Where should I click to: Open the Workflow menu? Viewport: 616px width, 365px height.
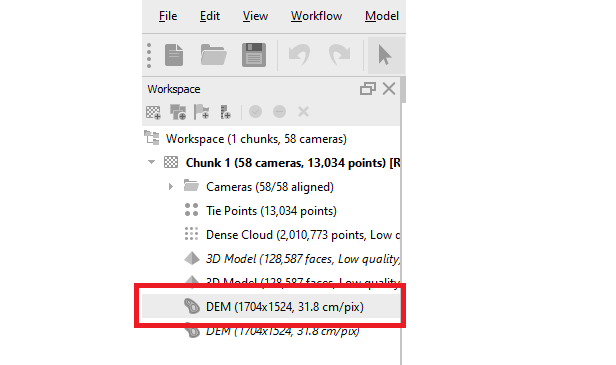click(x=316, y=16)
